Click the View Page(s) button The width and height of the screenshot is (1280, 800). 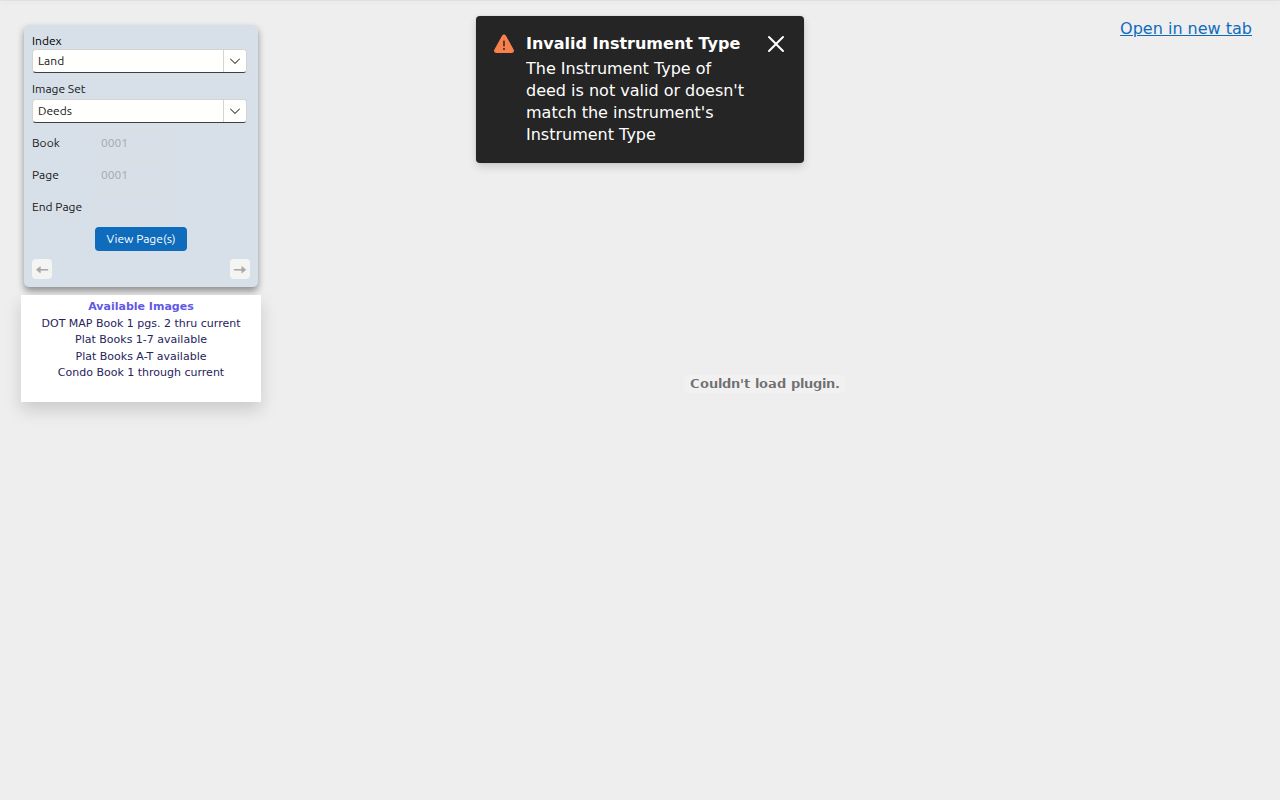pyautogui.click(x=141, y=239)
